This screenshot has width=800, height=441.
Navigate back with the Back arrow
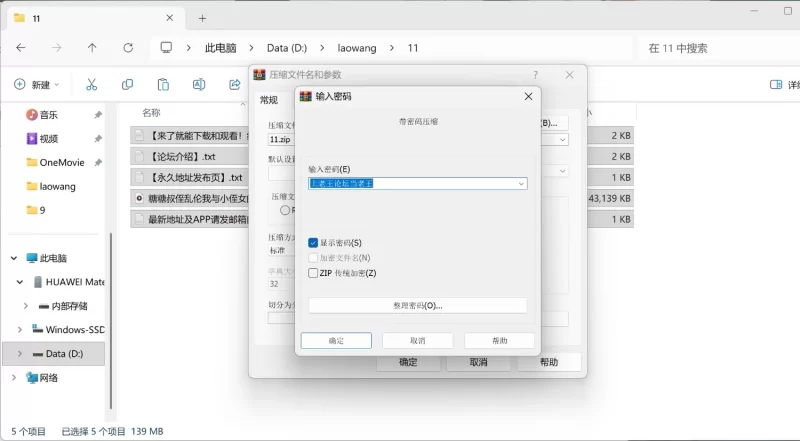(21, 48)
